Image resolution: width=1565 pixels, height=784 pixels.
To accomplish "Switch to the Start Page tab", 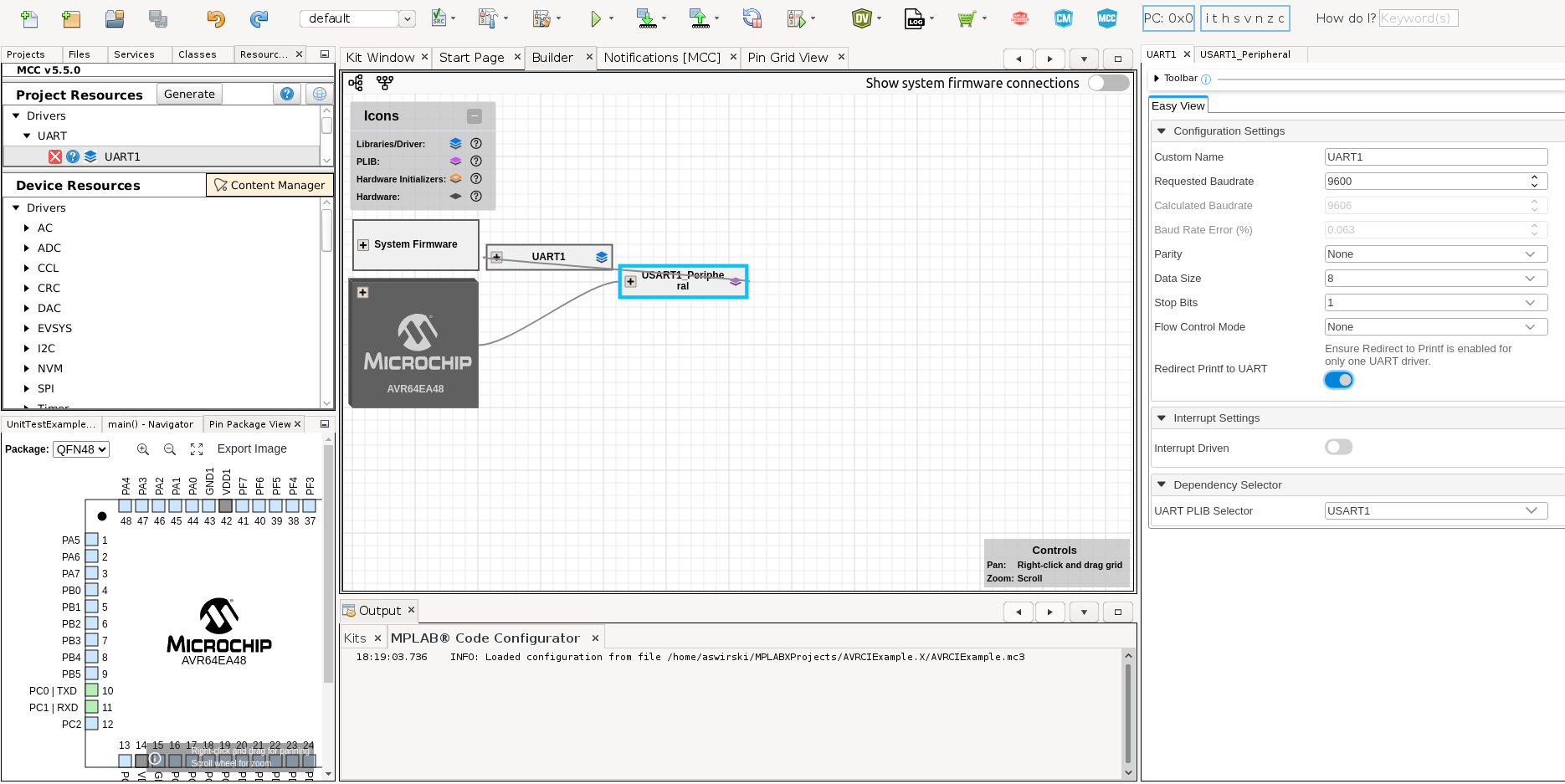I will 471,57.
